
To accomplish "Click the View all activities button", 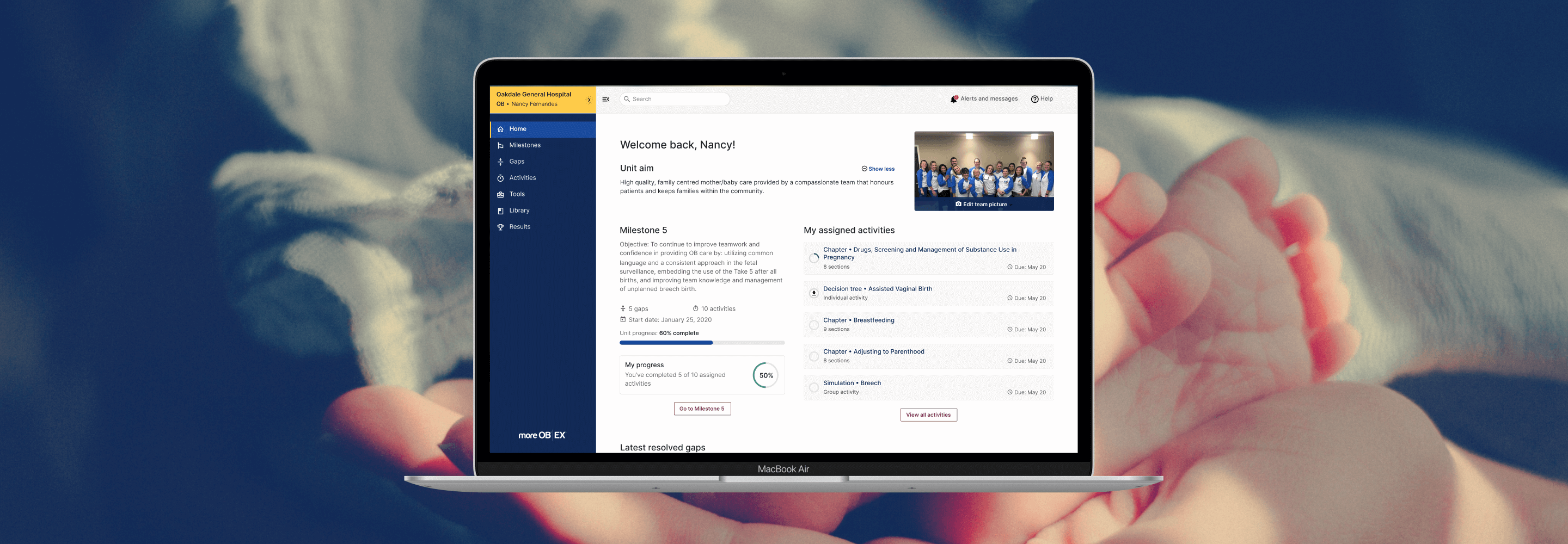I will coord(928,415).
